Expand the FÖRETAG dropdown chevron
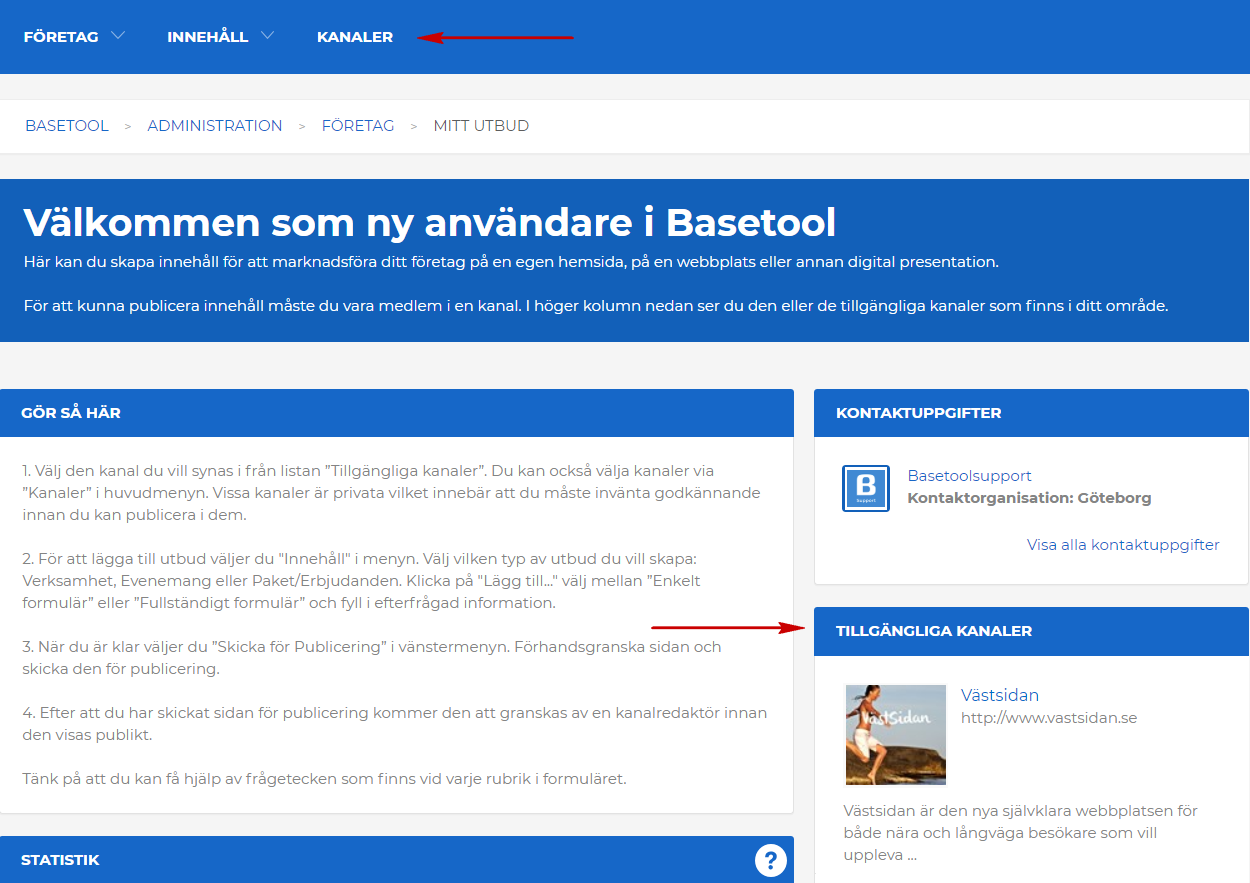Image resolution: width=1250 pixels, height=883 pixels. click(118, 36)
